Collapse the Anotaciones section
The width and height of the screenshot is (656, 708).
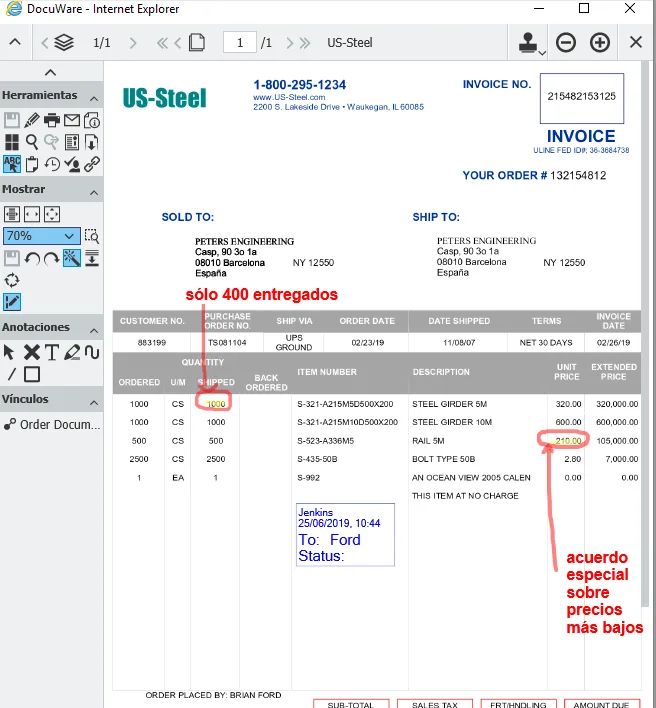[94, 331]
